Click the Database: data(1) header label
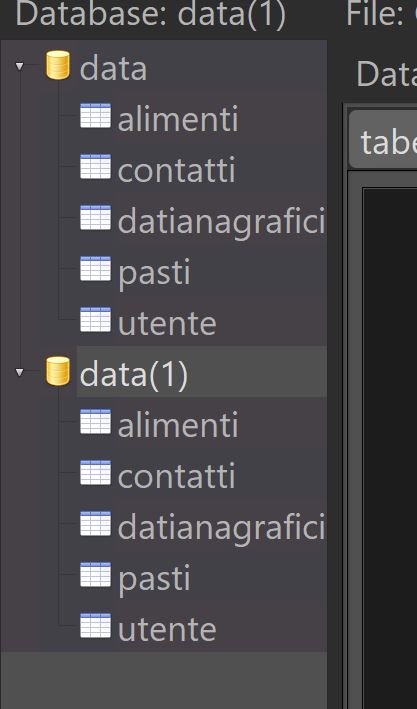Screen dimensions: 417x709 (x=151, y=14)
